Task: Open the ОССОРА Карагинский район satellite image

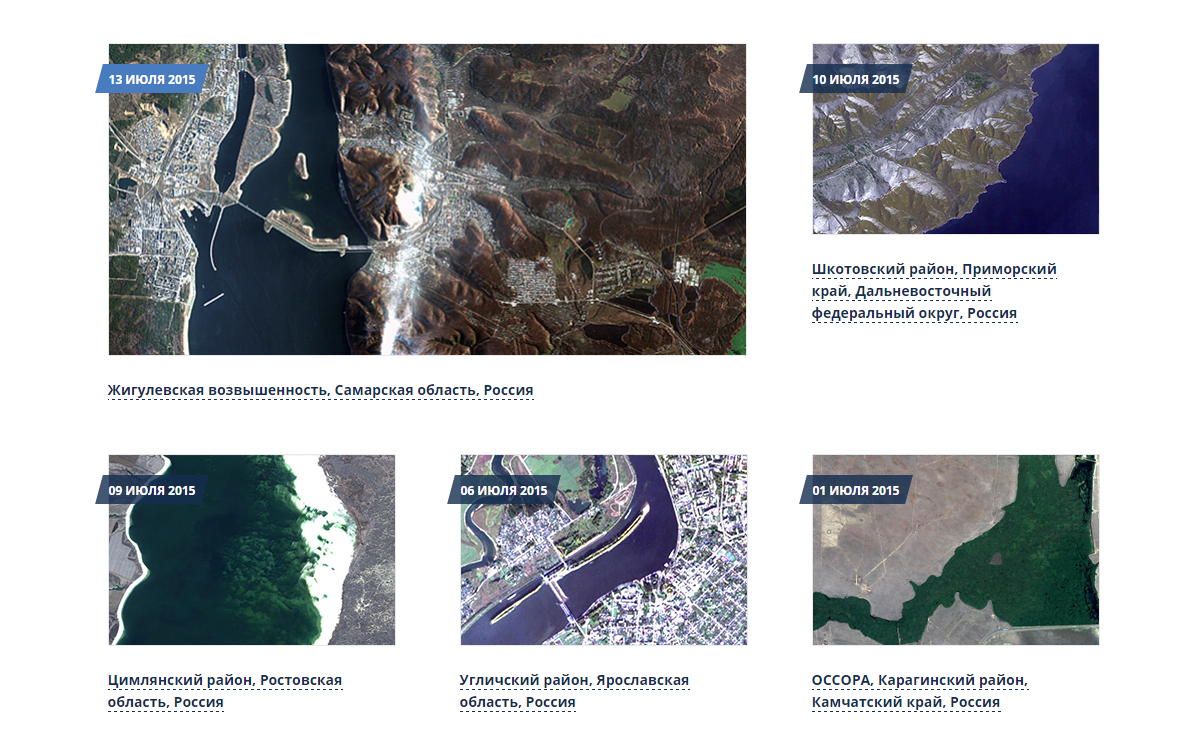Action: pos(956,550)
